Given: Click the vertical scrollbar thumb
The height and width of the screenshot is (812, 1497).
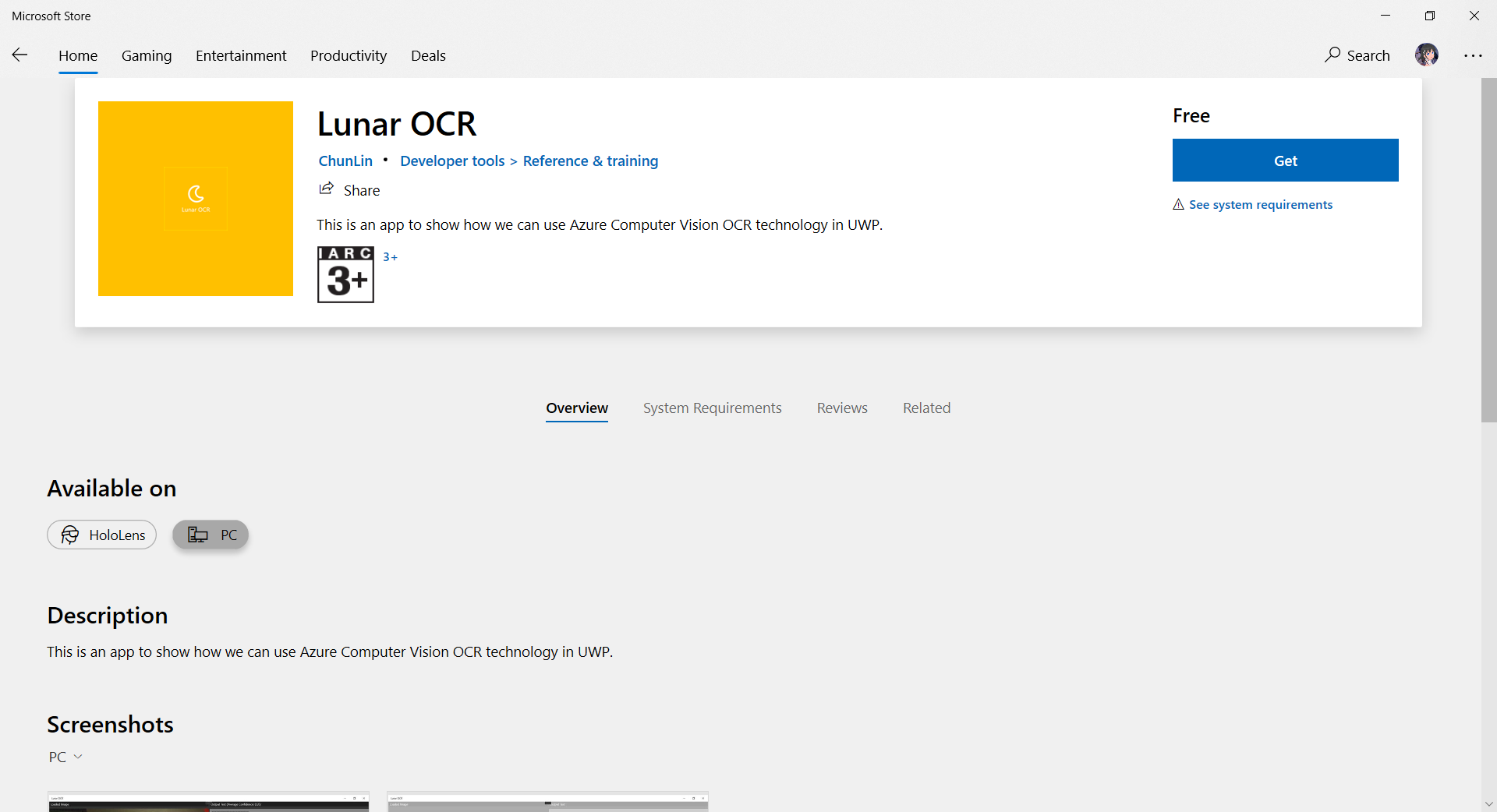Looking at the screenshot, I should [1488, 249].
